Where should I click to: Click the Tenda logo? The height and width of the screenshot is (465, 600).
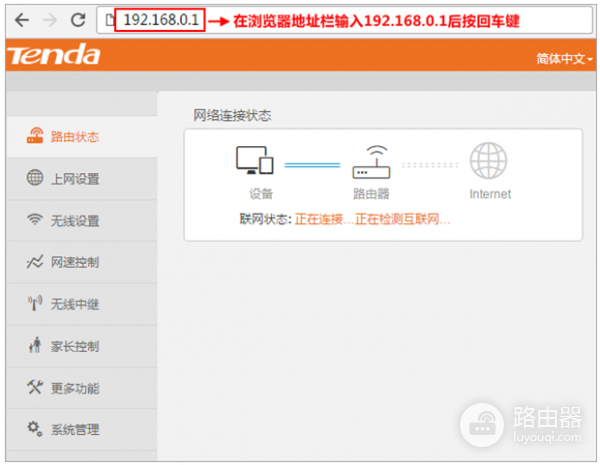pos(54,55)
